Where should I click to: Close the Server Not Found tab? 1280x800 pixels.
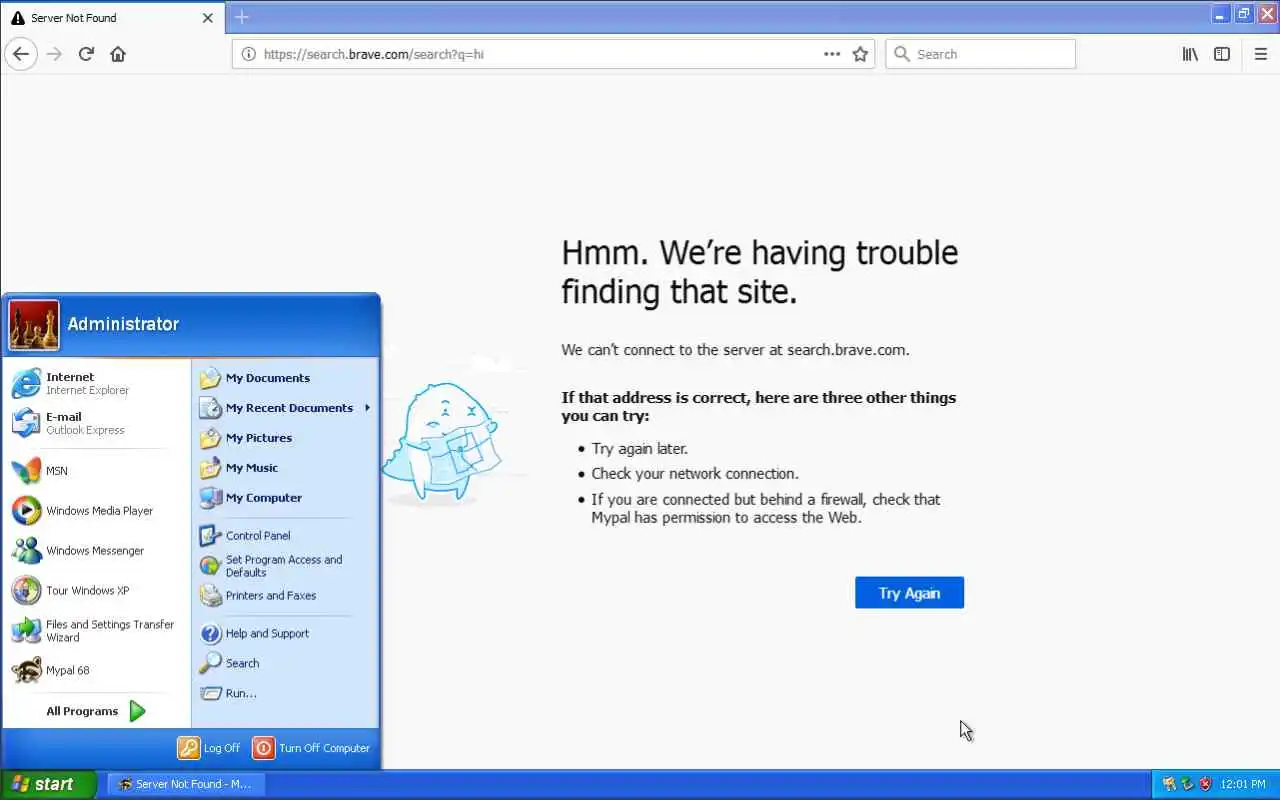[208, 18]
